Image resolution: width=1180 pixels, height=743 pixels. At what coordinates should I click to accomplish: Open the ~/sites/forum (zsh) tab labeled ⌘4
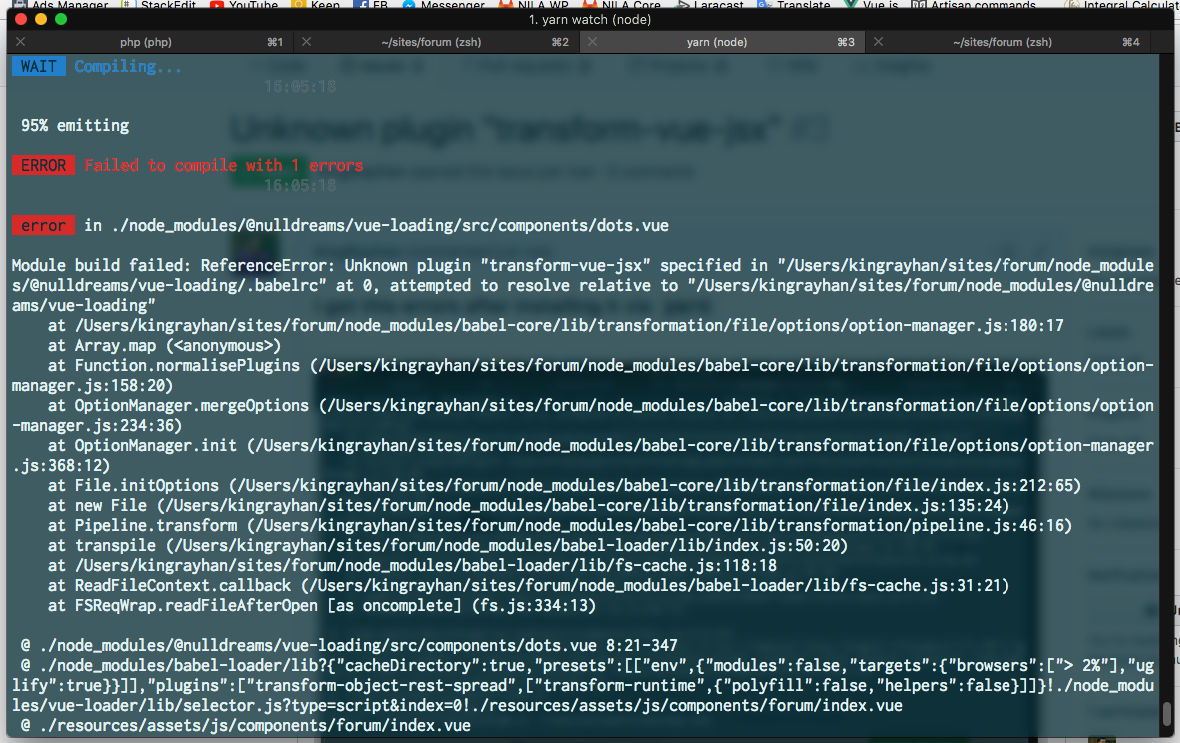1002,42
